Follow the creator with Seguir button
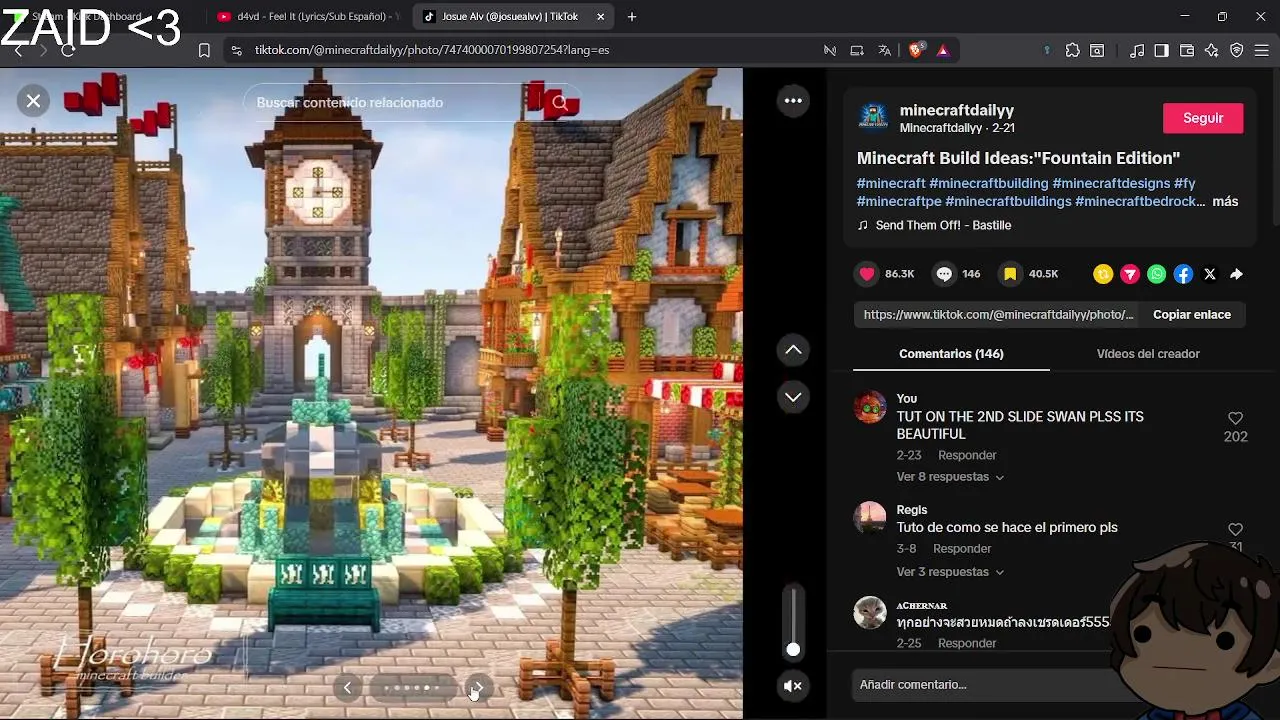1280x720 pixels. (1203, 118)
